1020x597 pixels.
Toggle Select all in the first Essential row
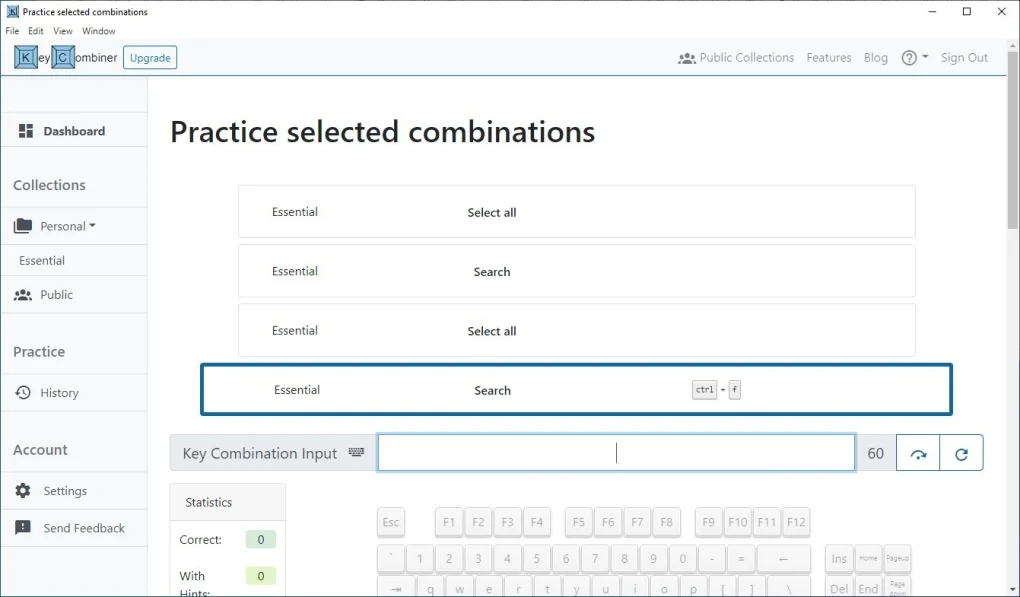click(x=491, y=212)
